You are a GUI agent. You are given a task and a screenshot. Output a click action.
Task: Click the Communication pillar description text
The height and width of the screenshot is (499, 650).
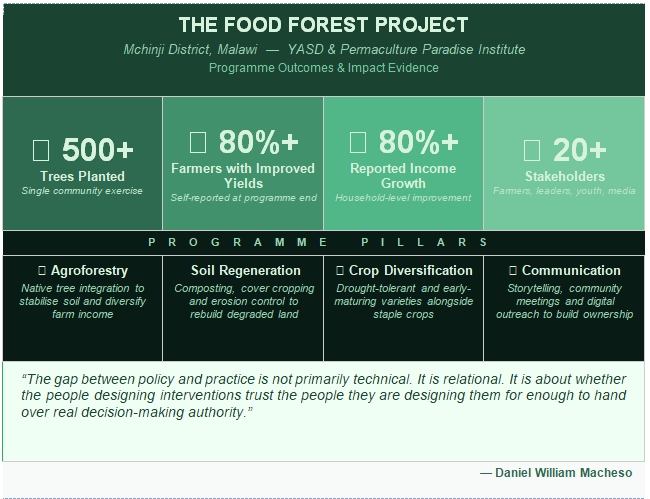point(564,301)
